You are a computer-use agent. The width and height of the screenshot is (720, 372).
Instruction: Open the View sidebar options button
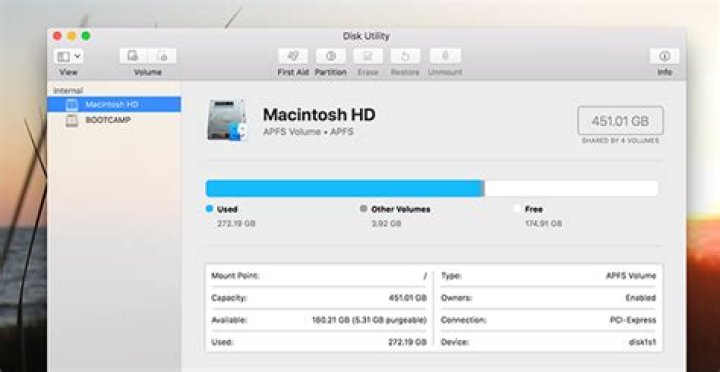click(68, 56)
